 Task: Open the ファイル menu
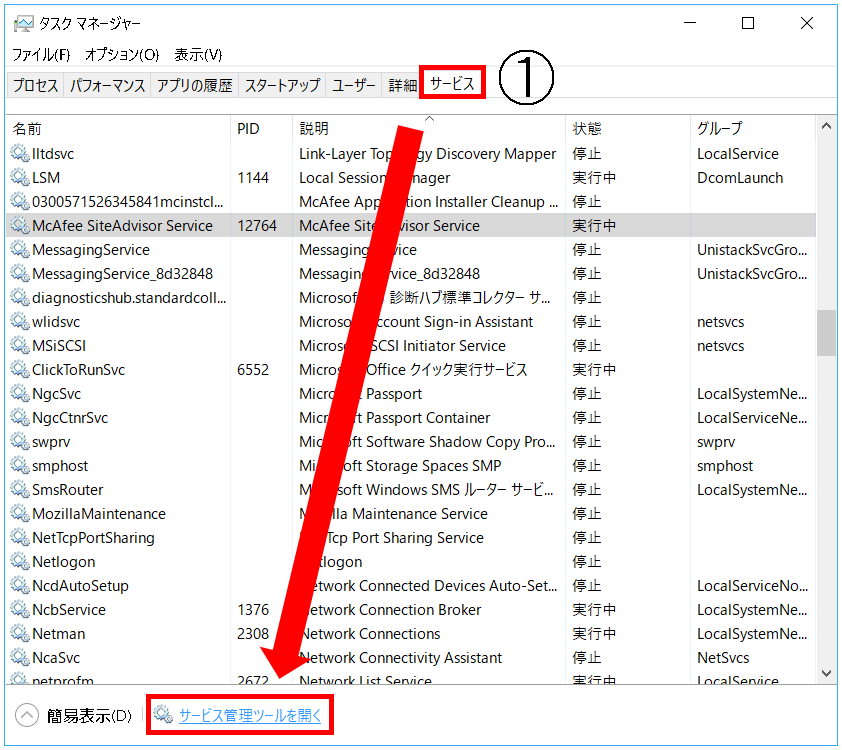(x=41, y=54)
